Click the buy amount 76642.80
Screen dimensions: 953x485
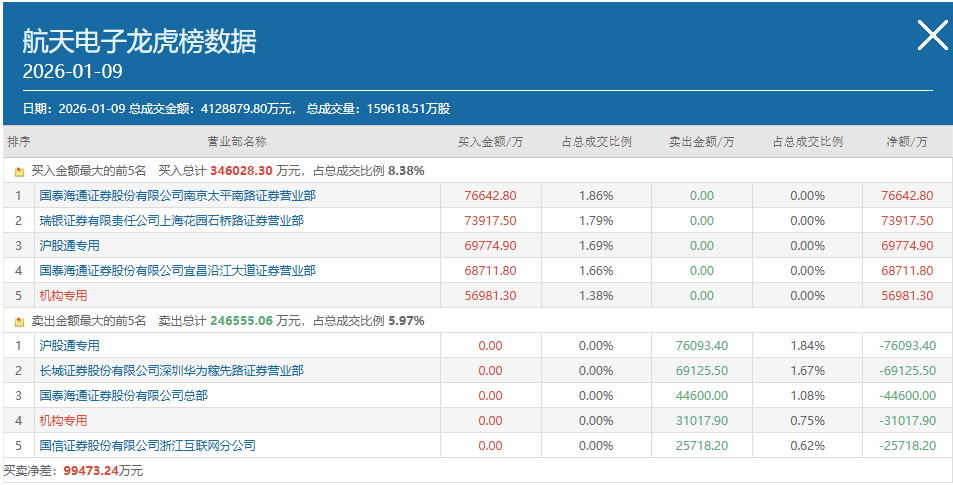[490, 196]
